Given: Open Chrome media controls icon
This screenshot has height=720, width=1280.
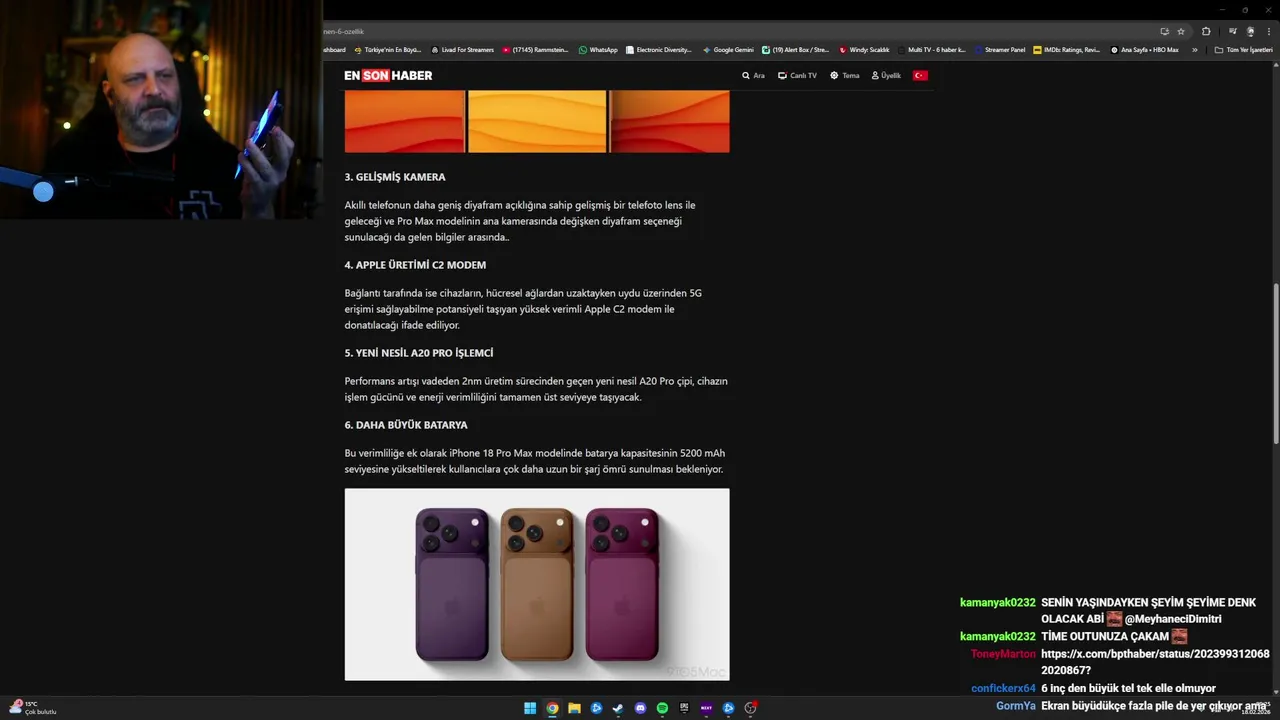Looking at the screenshot, I should [x=1233, y=31].
